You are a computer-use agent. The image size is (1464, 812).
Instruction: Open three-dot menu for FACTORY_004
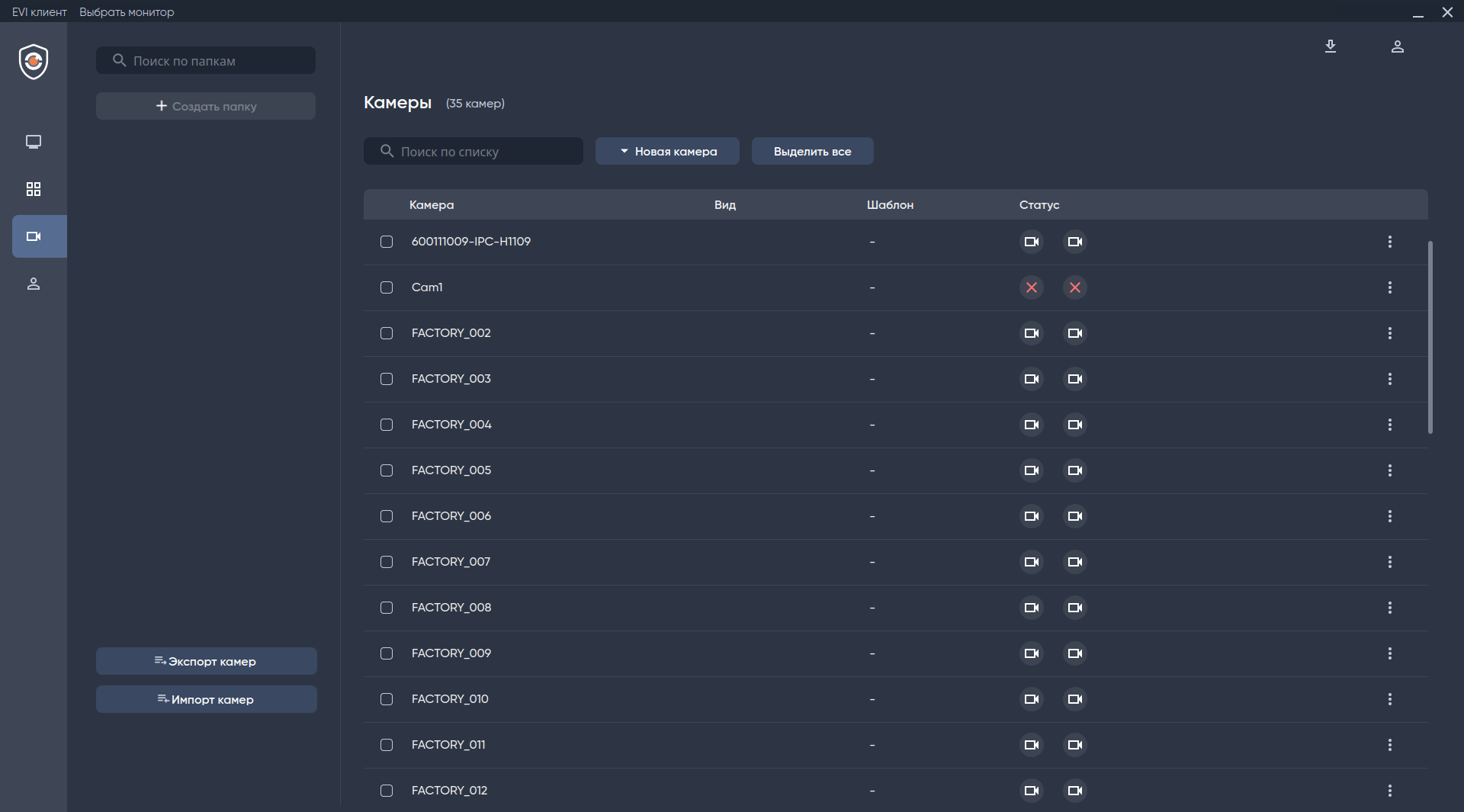click(x=1389, y=425)
